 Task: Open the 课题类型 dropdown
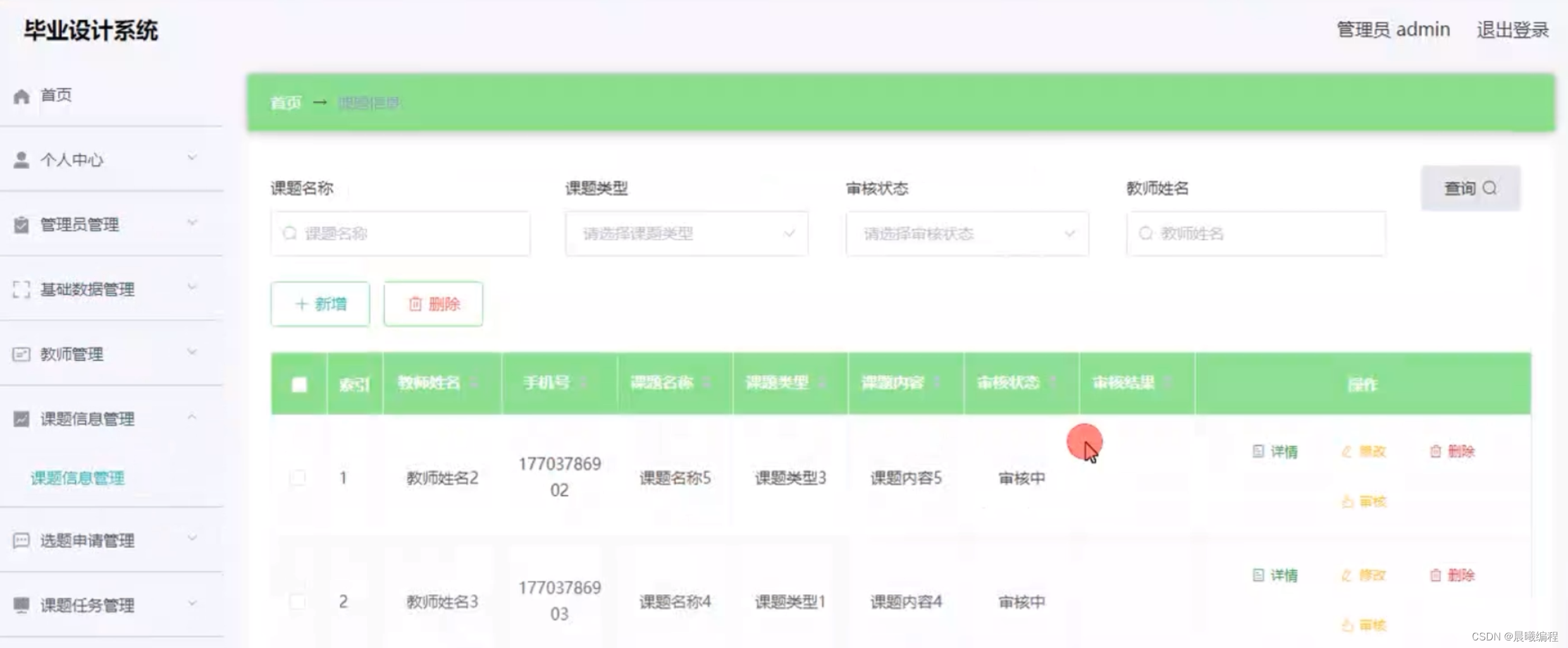686,233
